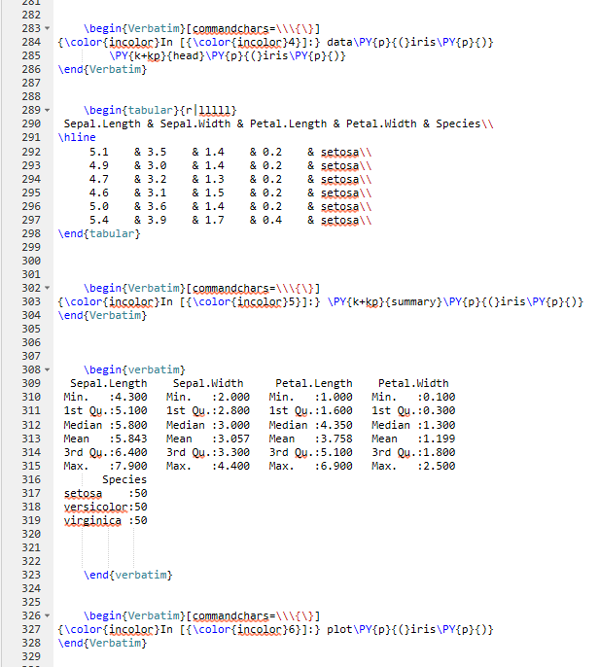Click the word plot on line 327

pos(340,629)
